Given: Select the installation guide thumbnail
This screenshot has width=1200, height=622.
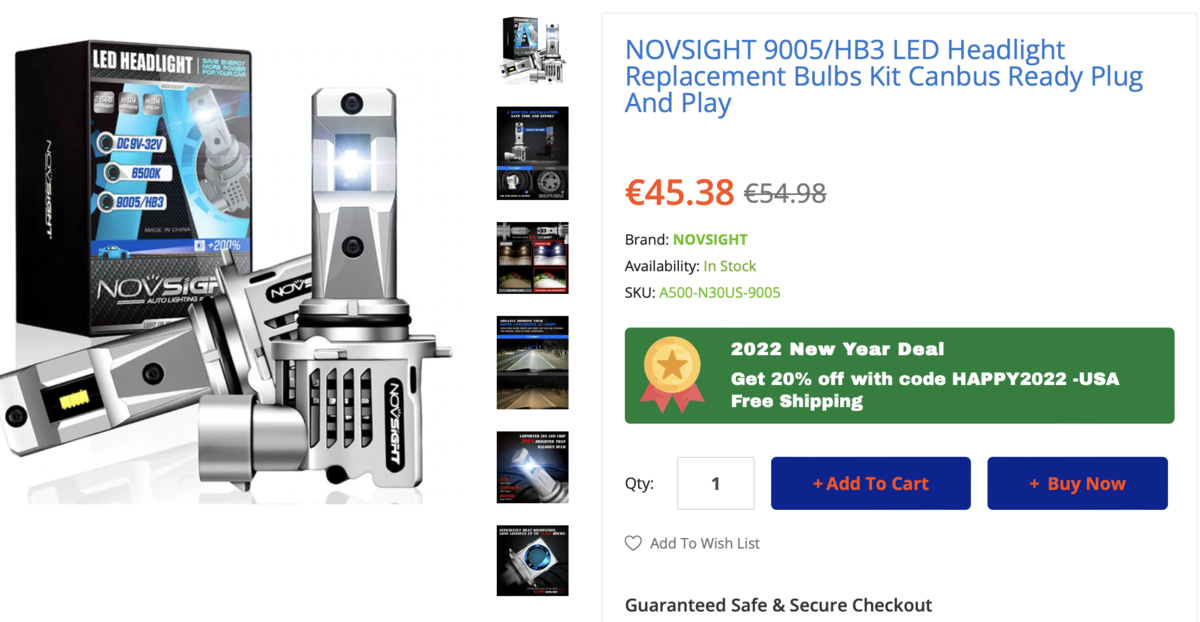Looking at the screenshot, I should tap(533, 153).
